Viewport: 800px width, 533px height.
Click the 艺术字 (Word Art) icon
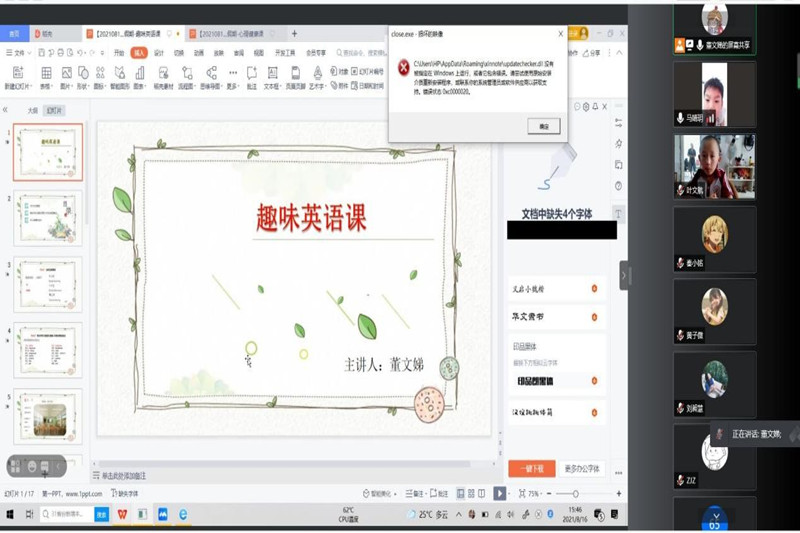(x=317, y=73)
